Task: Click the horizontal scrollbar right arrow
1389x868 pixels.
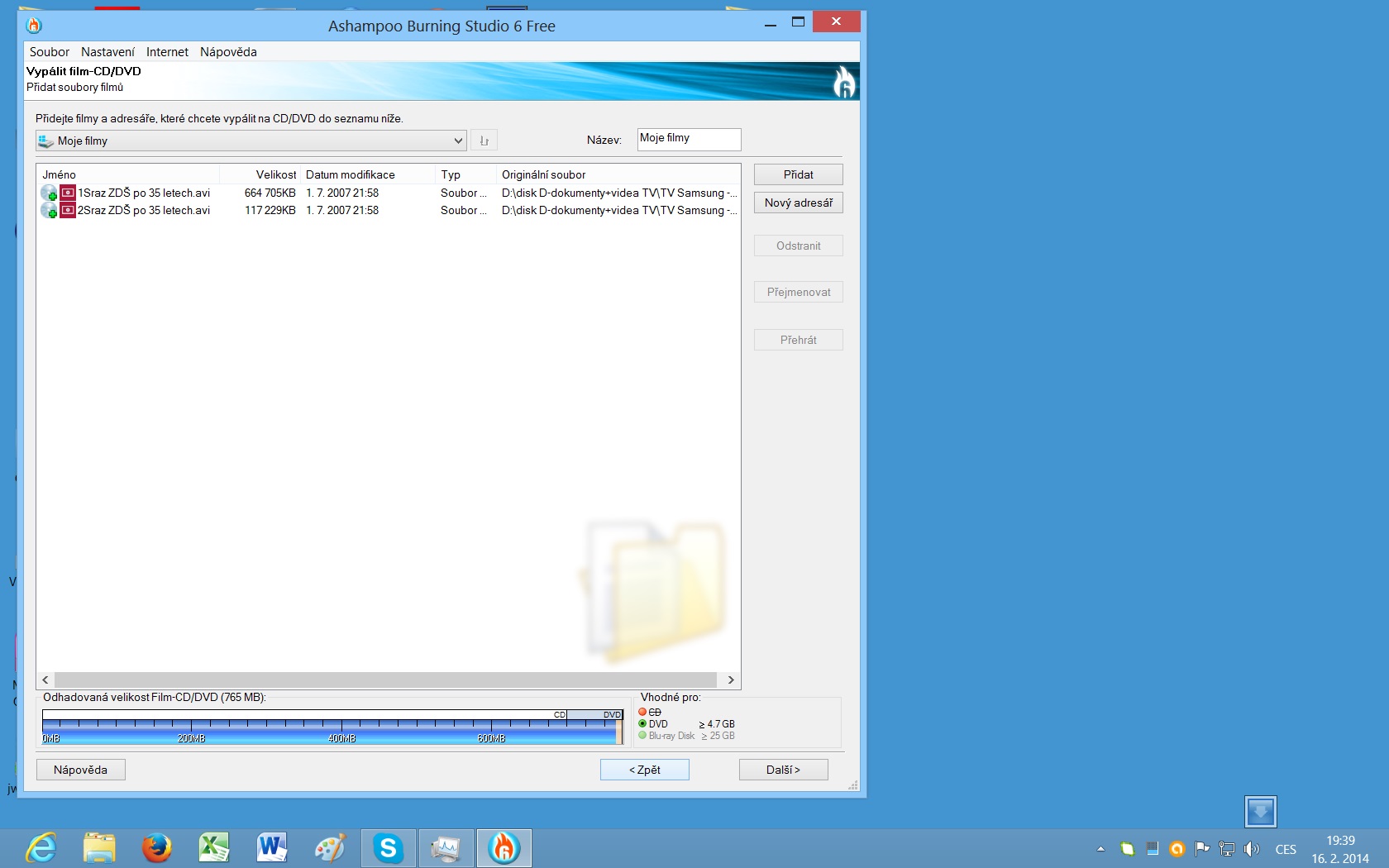Action: click(731, 680)
